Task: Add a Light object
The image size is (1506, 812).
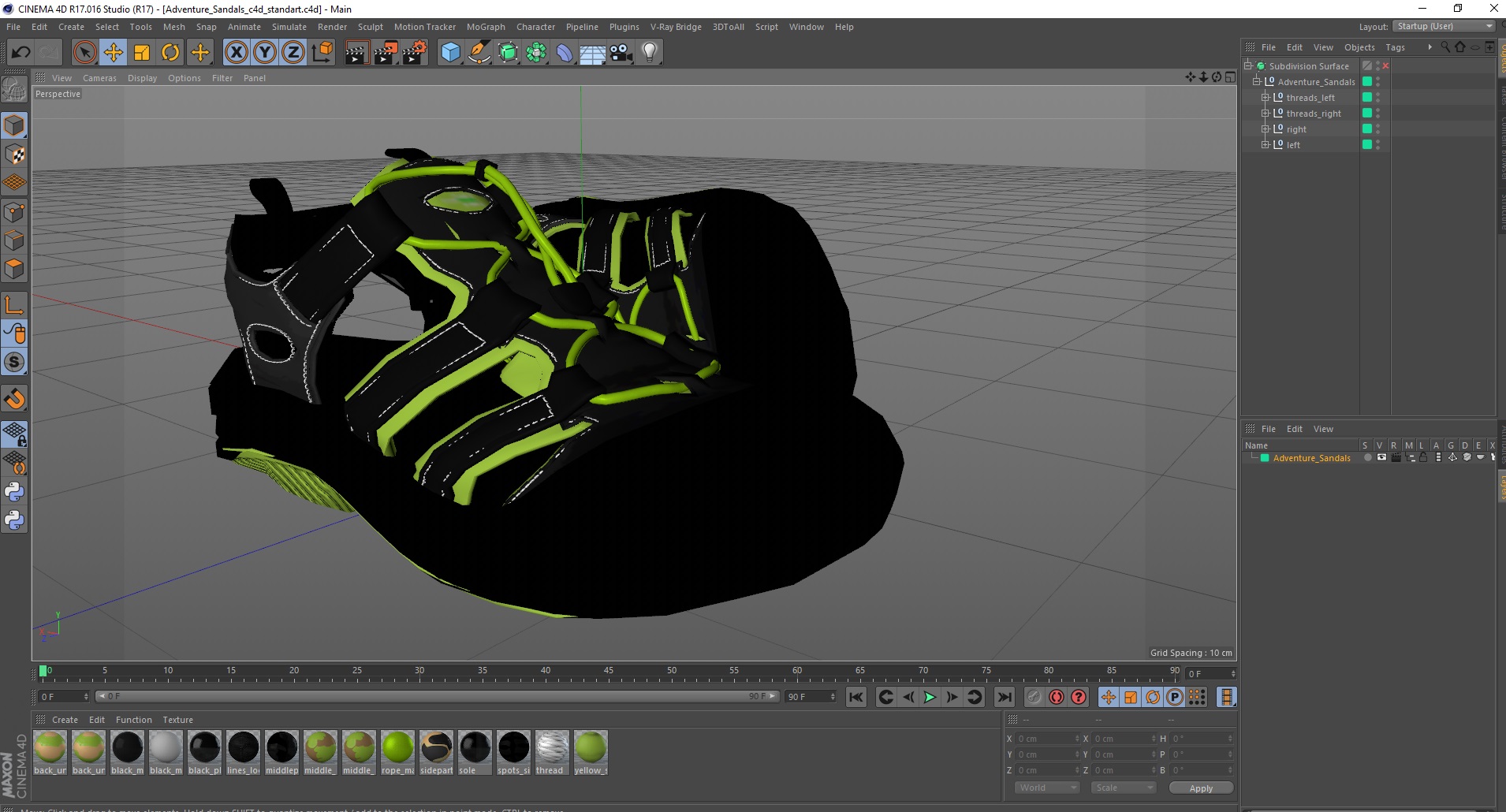Action: [x=650, y=53]
